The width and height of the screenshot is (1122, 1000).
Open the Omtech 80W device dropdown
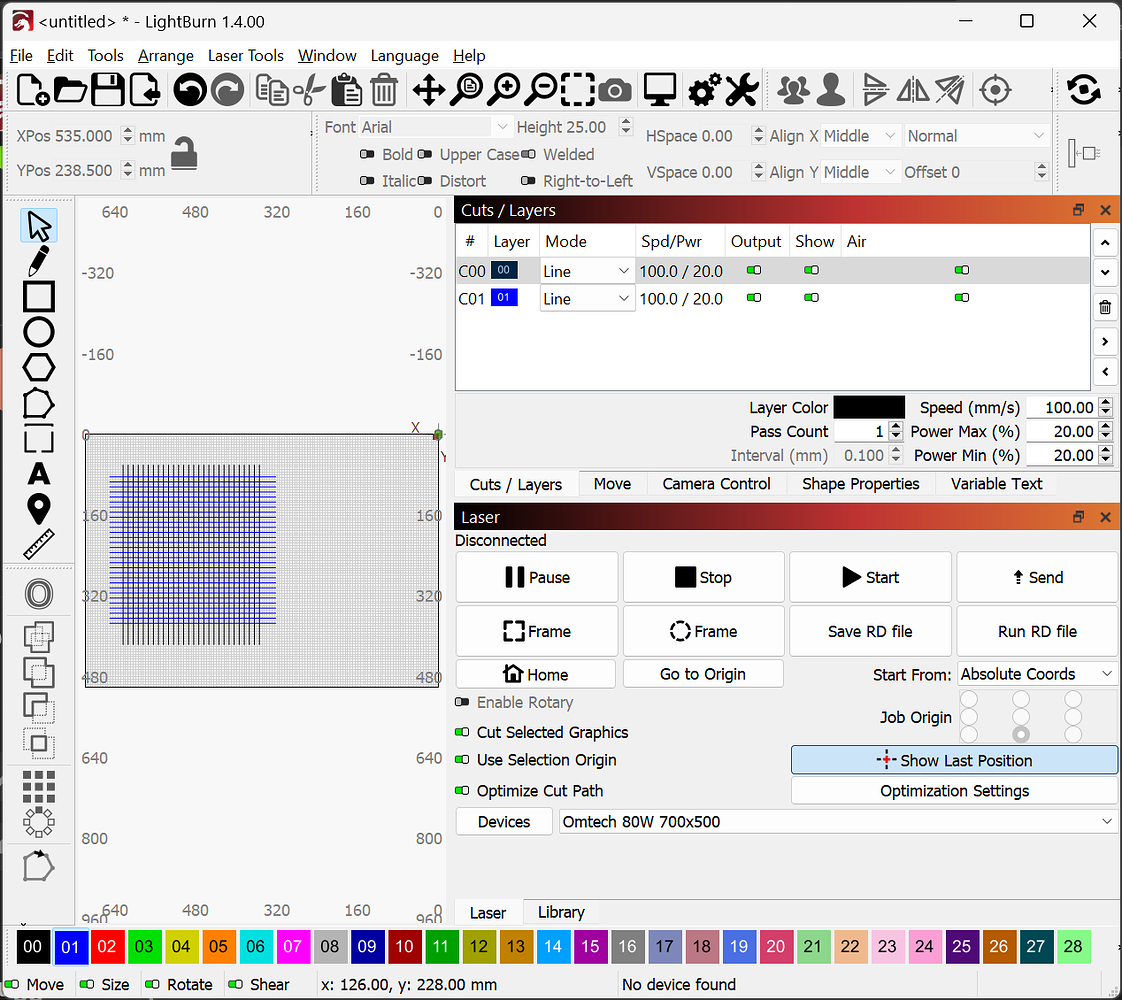(x=836, y=821)
